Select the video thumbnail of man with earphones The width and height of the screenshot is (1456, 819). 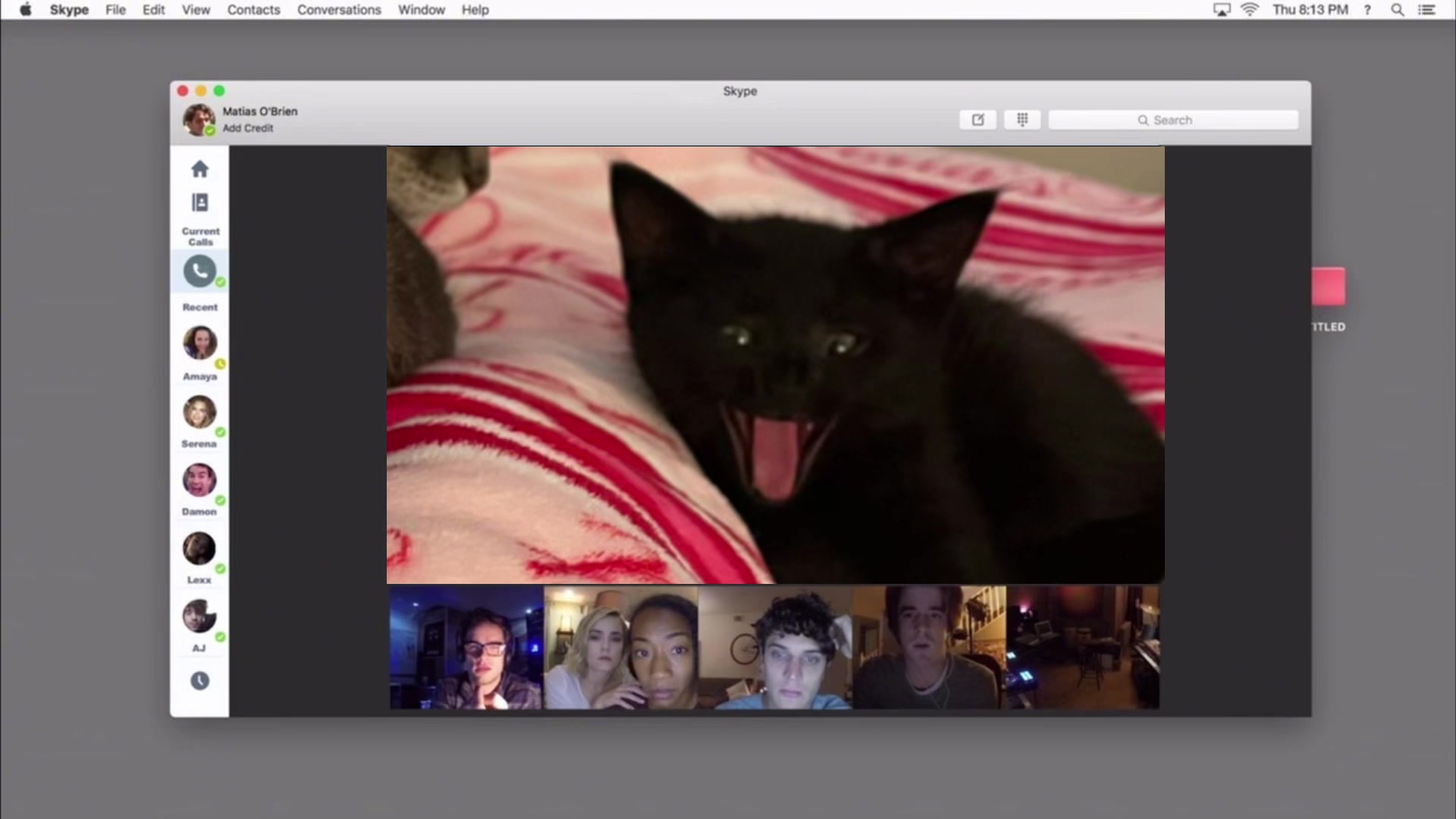click(930, 647)
